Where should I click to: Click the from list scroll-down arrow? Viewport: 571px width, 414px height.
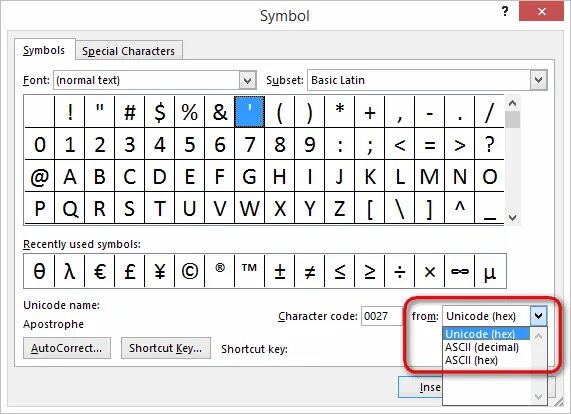coord(538,396)
